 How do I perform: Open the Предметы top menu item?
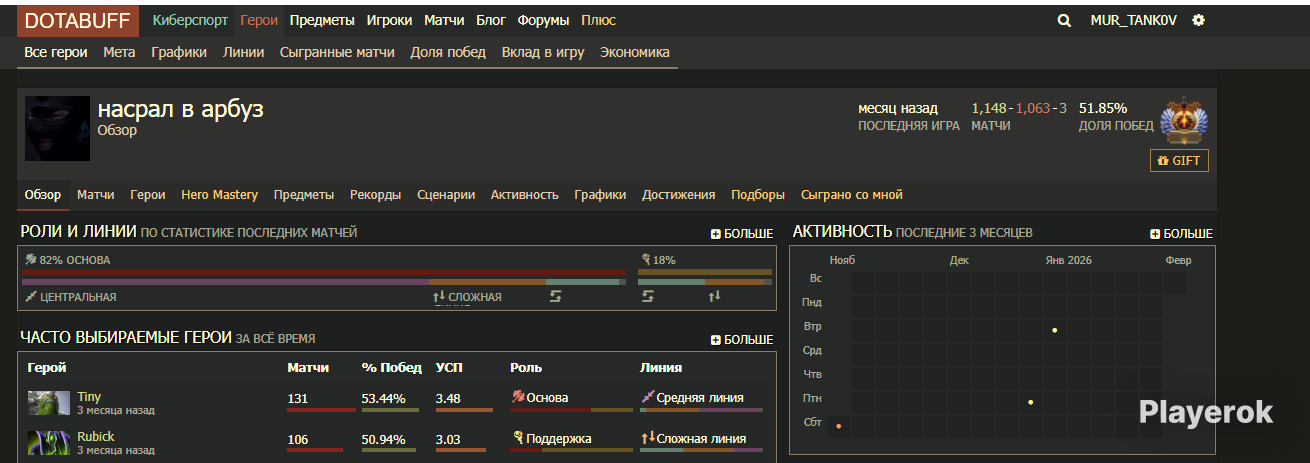pos(322,20)
